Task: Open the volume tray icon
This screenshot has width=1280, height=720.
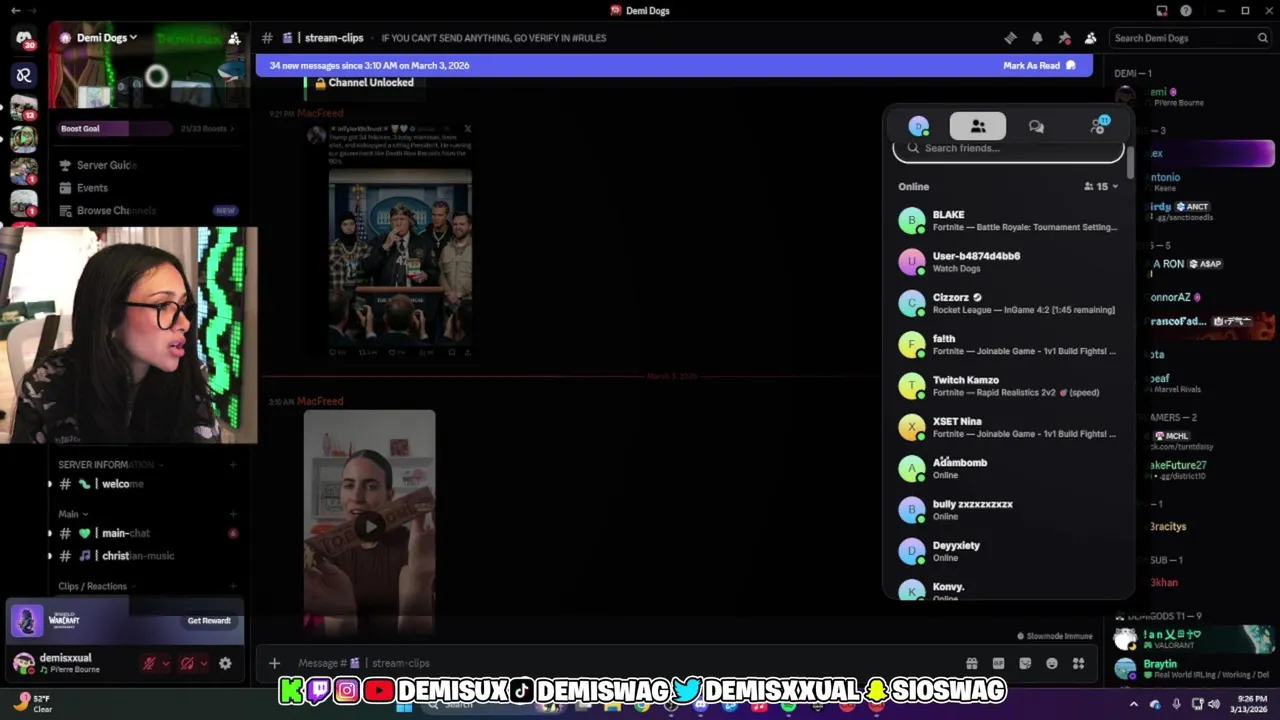Action: (x=1214, y=704)
